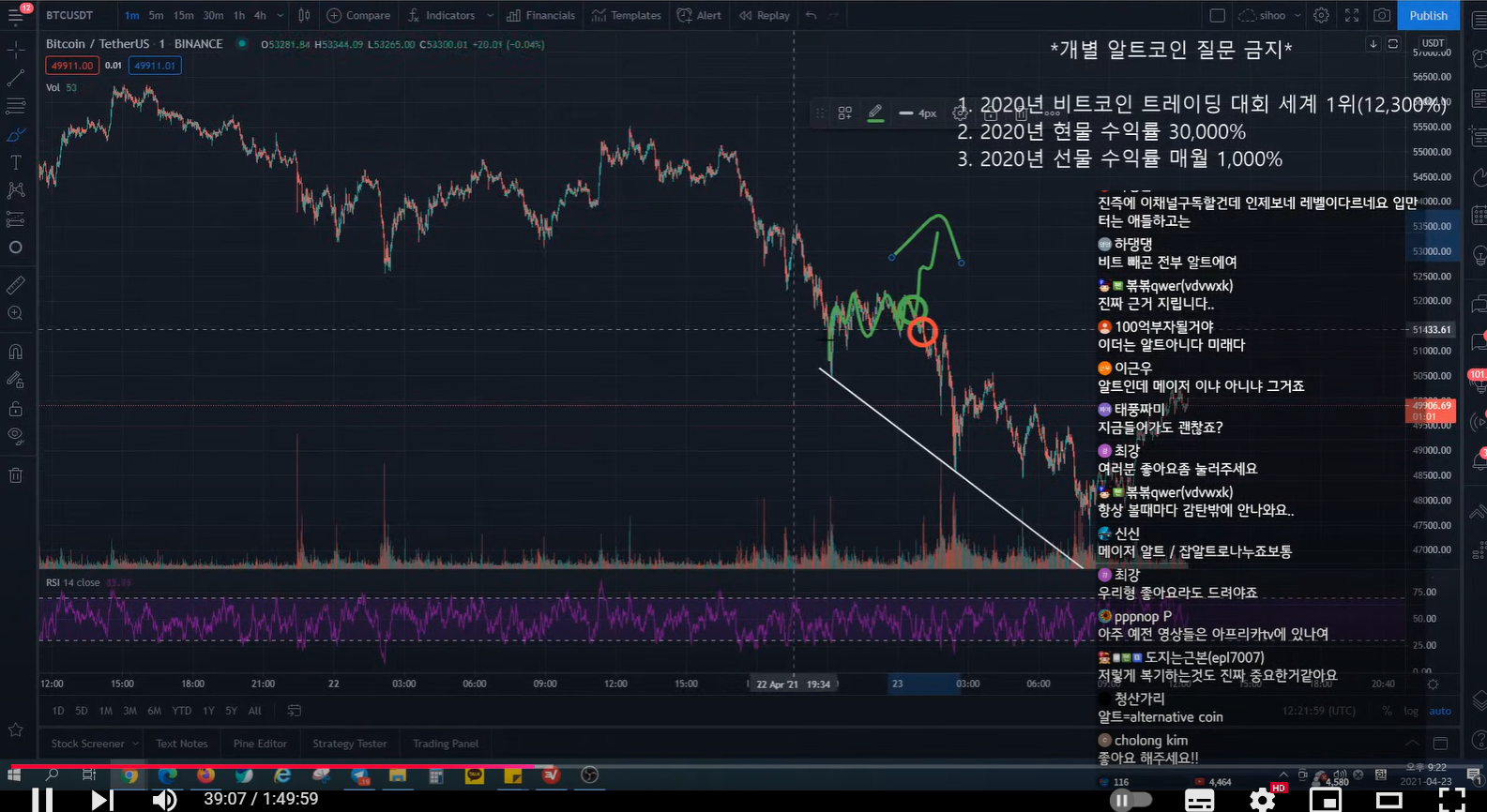The width and height of the screenshot is (1487, 812).
Task: Select the 5m timeframe
Action: pos(156,16)
